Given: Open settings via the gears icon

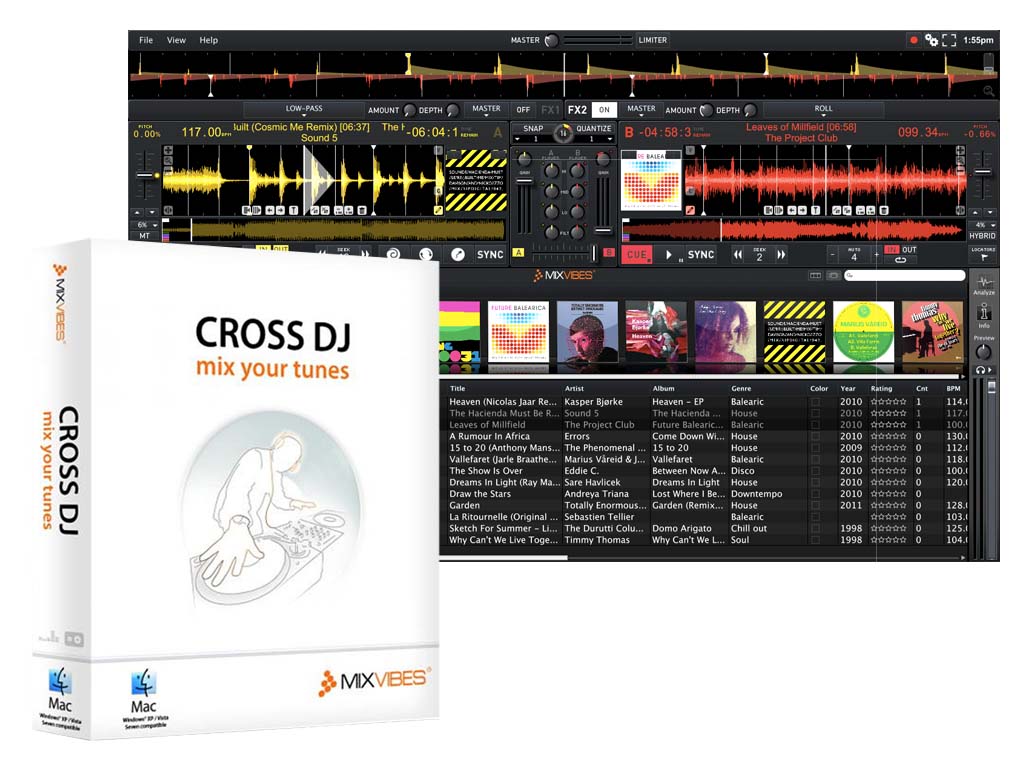Looking at the screenshot, I should click(931, 40).
